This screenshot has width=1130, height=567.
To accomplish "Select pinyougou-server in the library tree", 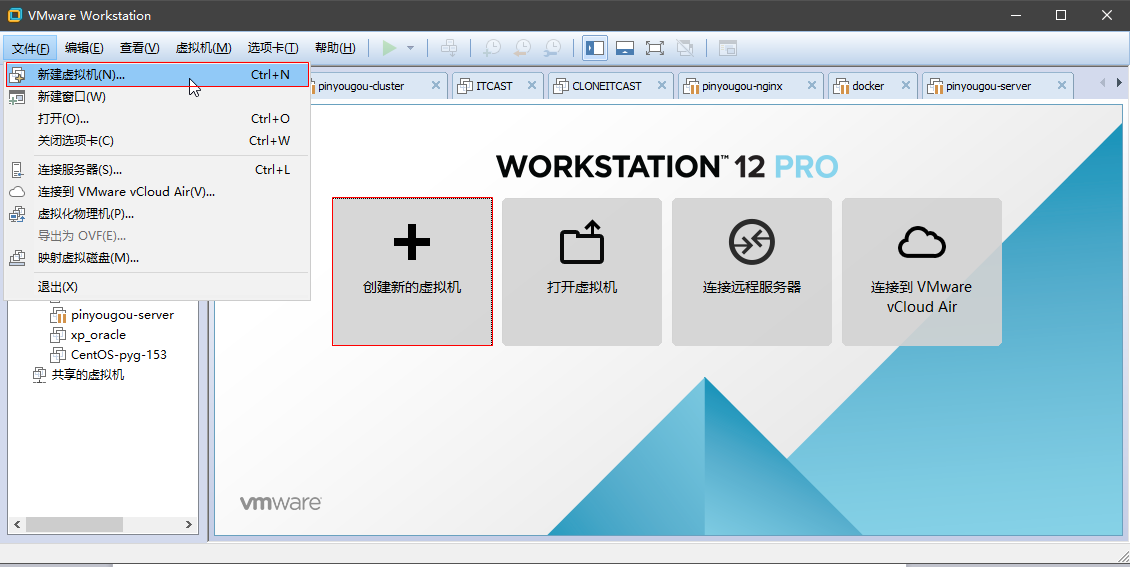I will pyautogui.click(x=123, y=315).
